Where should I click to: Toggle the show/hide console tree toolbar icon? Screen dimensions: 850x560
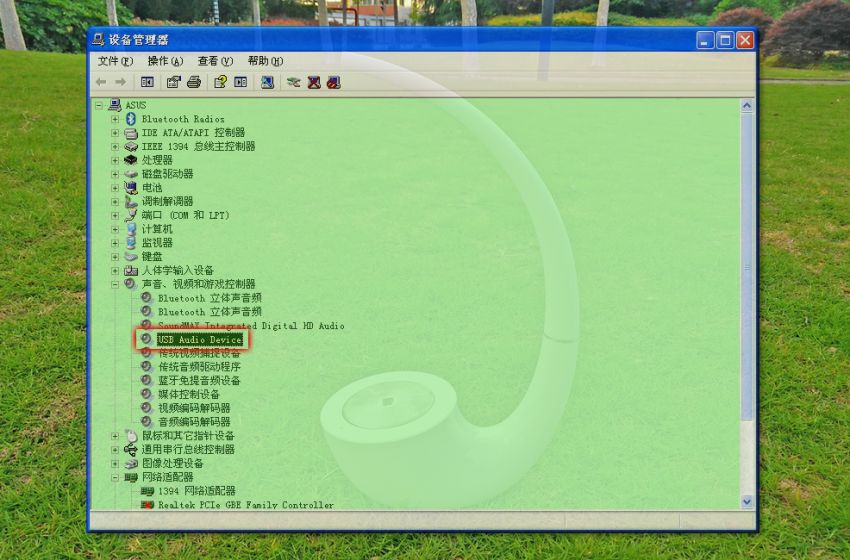147,82
